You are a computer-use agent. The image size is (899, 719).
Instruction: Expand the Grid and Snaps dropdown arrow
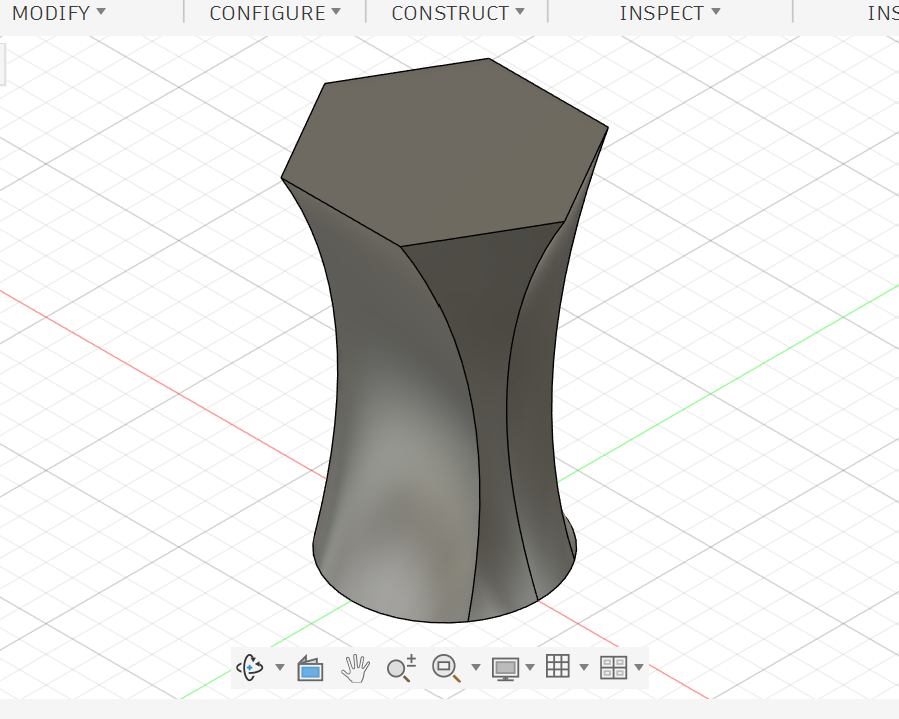tap(584, 667)
